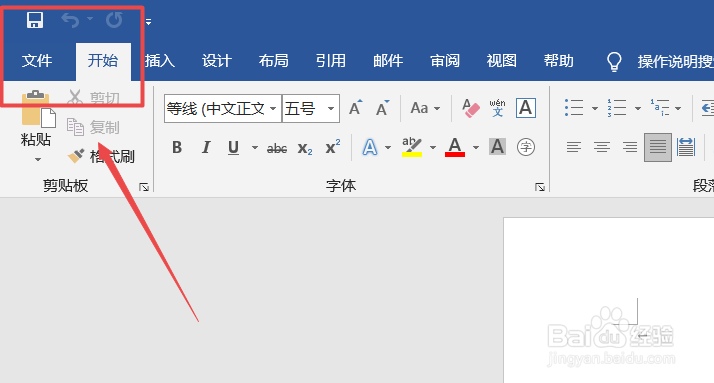Click the 粘贴 paste clipboard icon

tap(38, 108)
